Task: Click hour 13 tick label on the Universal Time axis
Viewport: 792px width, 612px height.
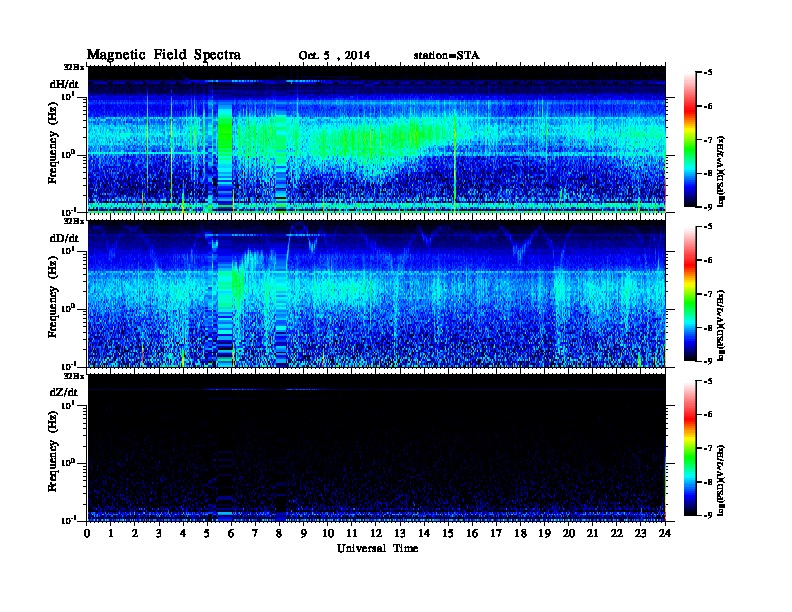Action: tap(400, 534)
